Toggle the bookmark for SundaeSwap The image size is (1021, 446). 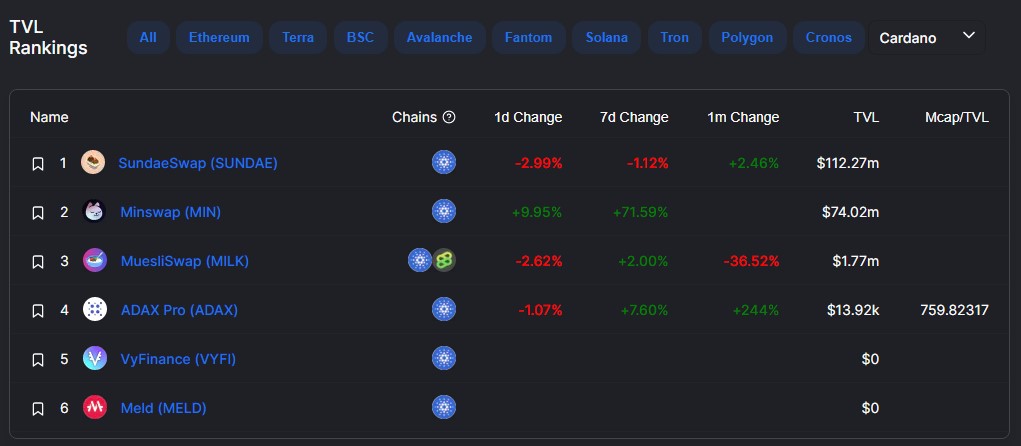38,163
